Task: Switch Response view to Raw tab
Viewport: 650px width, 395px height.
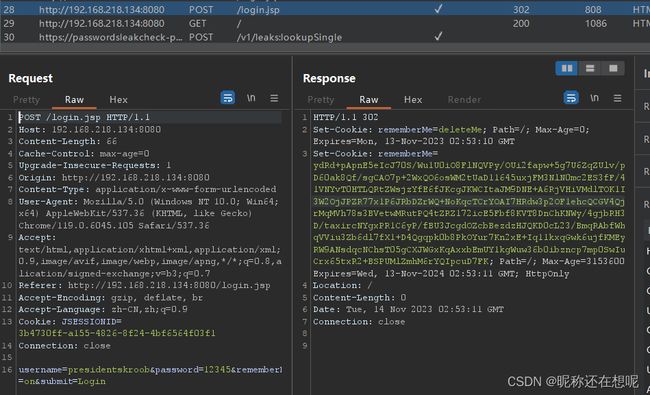Action: click(x=369, y=100)
